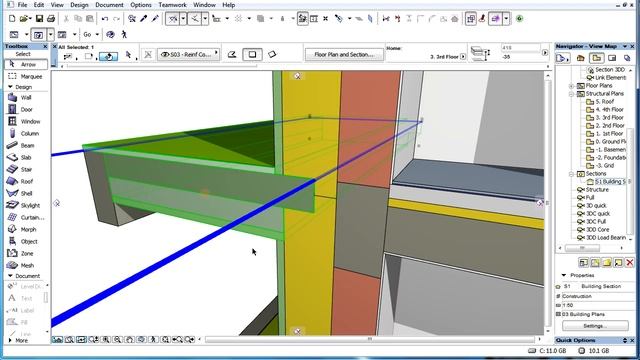
Task: Select the Stair tool
Action: tap(25, 169)
